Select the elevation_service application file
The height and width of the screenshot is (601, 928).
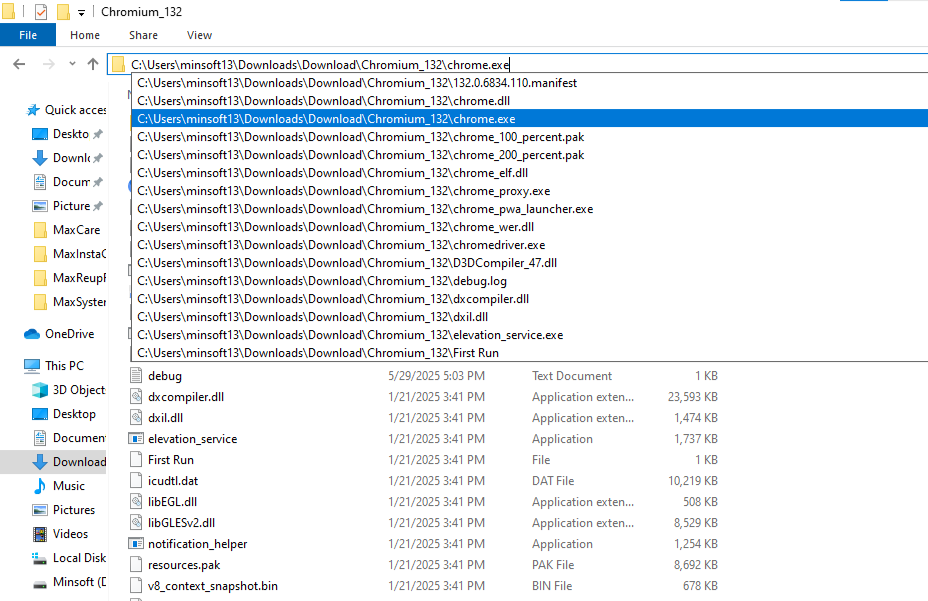click(x=192, y=439)
